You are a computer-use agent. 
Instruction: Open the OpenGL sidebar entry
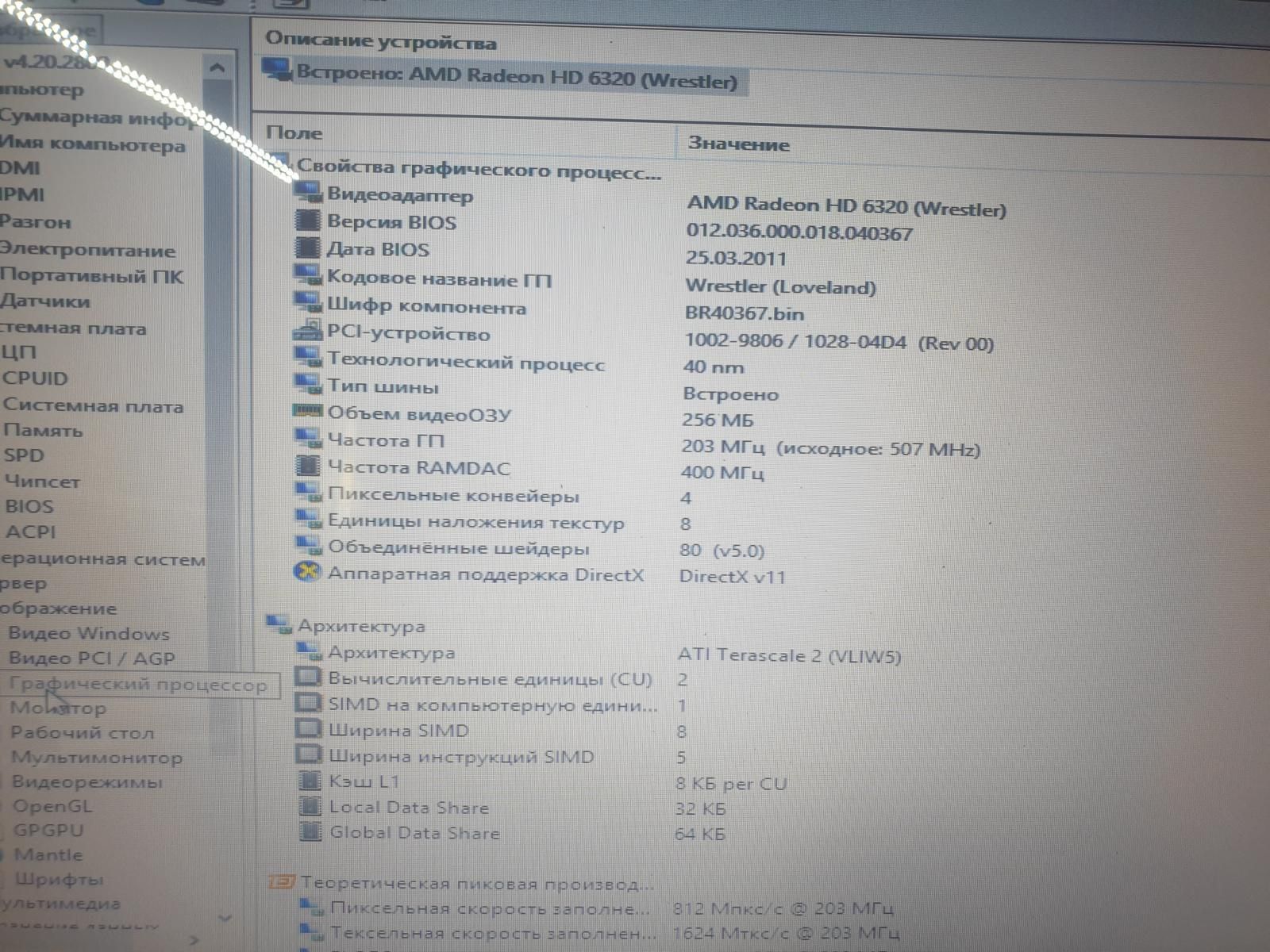[52, 806]
